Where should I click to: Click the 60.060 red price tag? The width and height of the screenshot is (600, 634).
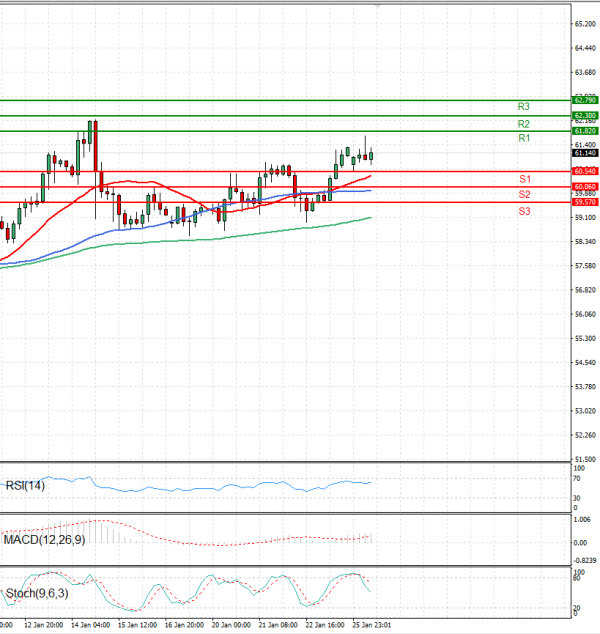(x=585, y=187)
